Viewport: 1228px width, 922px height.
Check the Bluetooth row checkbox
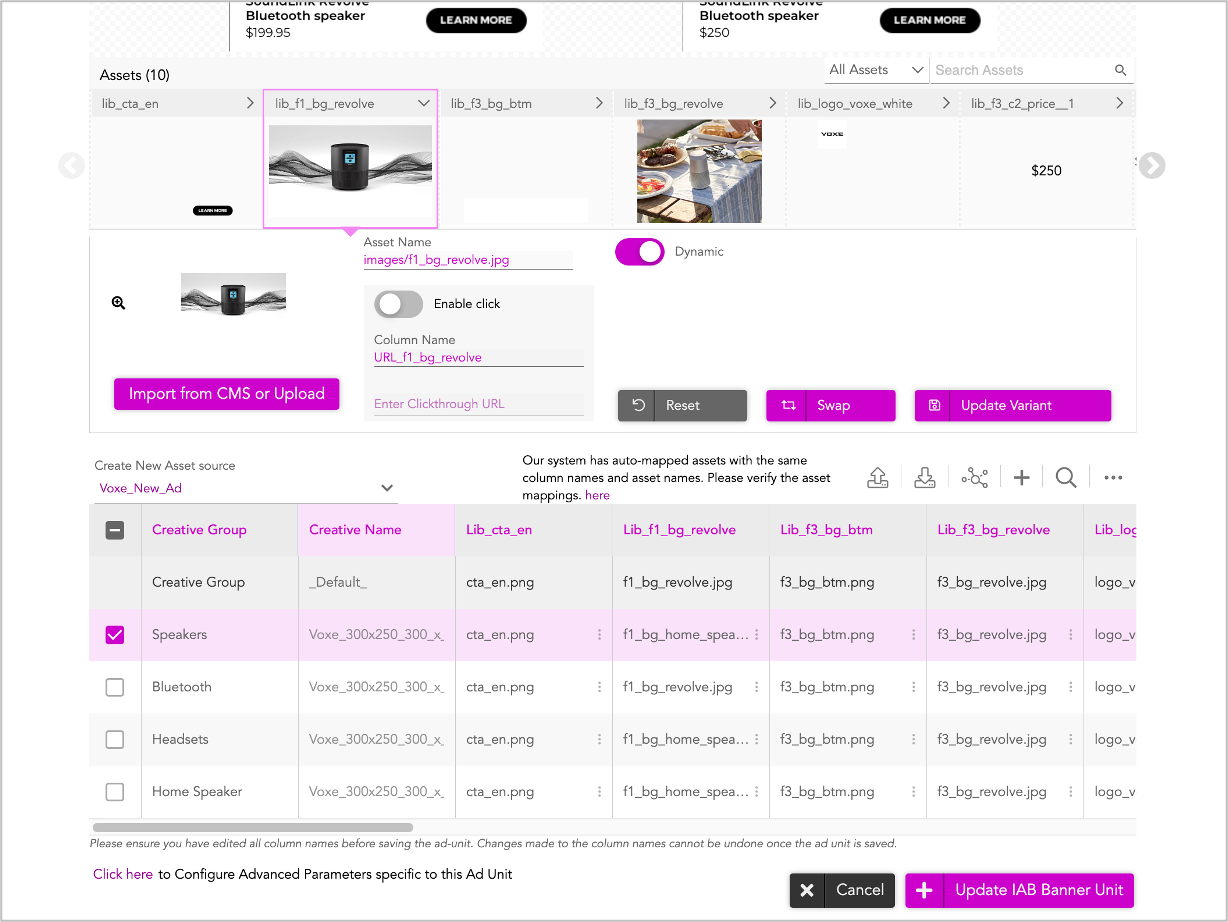point(115,687)
